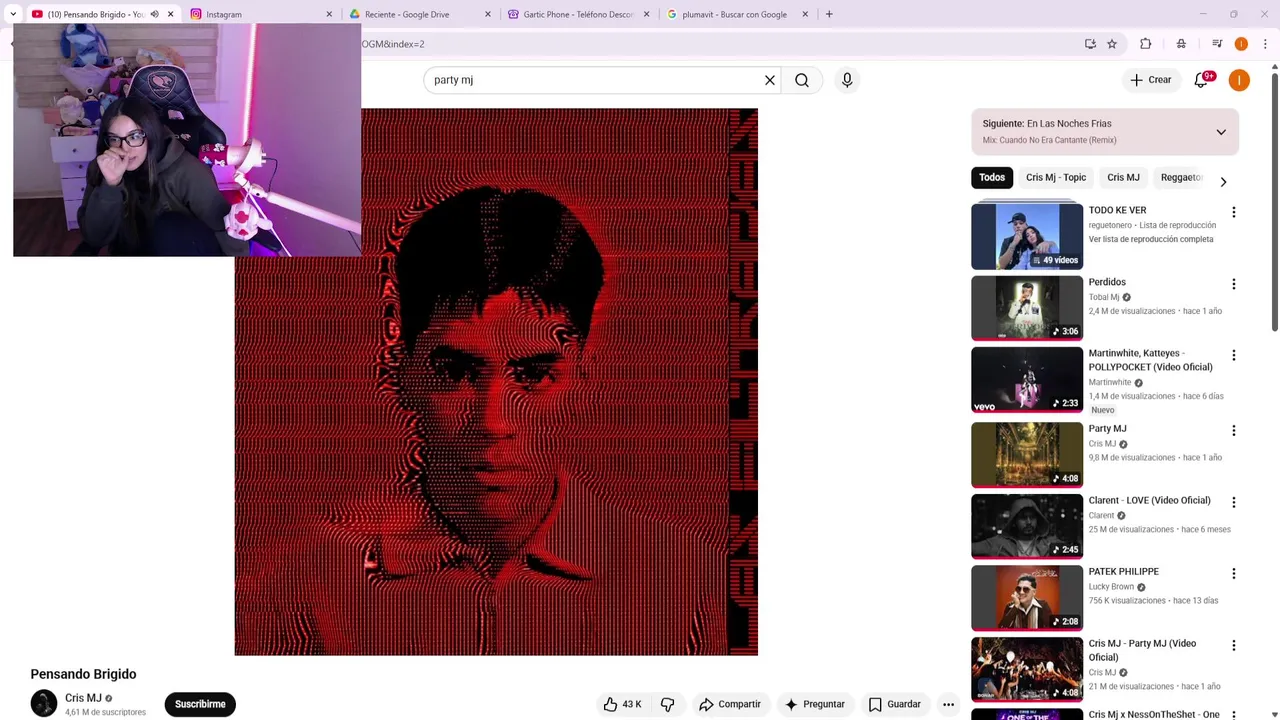Viewport: 1280px width, 720px height.
Task: Like the video with thumbs up
Action: (621, 704)
